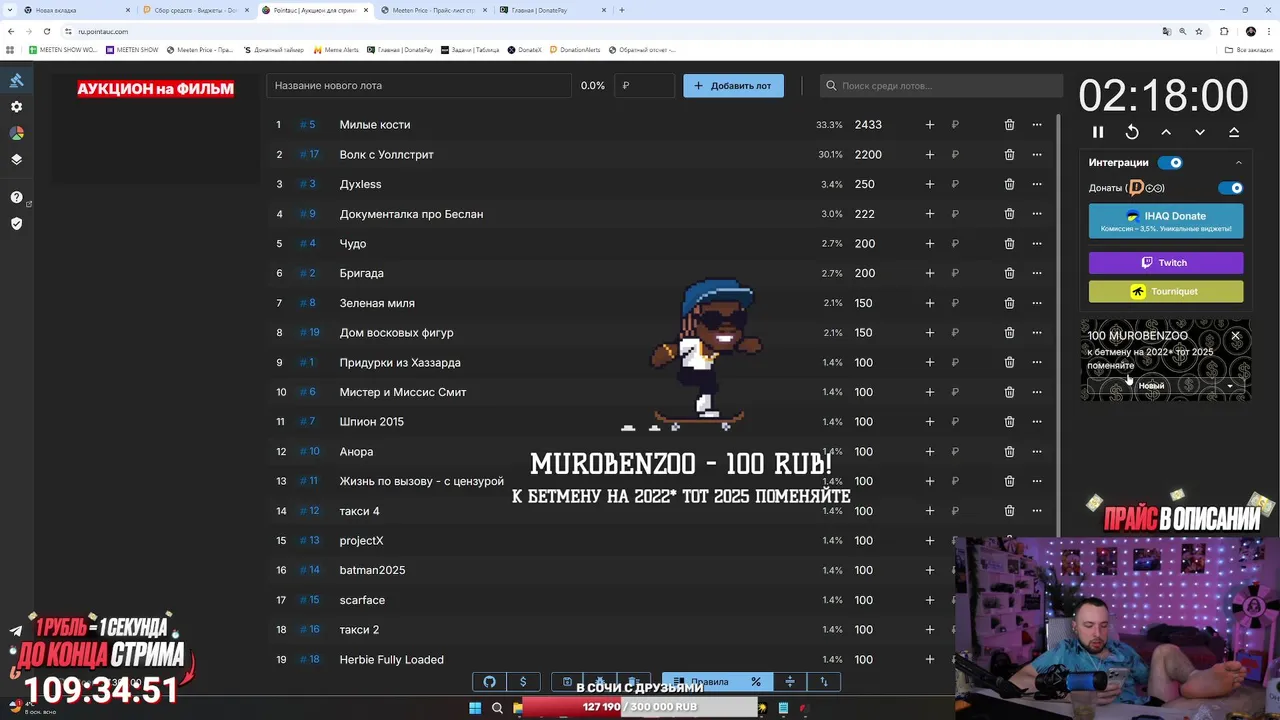Screen dimensions: 1280x720
Task: Add amount to Документалка про Беслан
Action: [x=930, y=214]
